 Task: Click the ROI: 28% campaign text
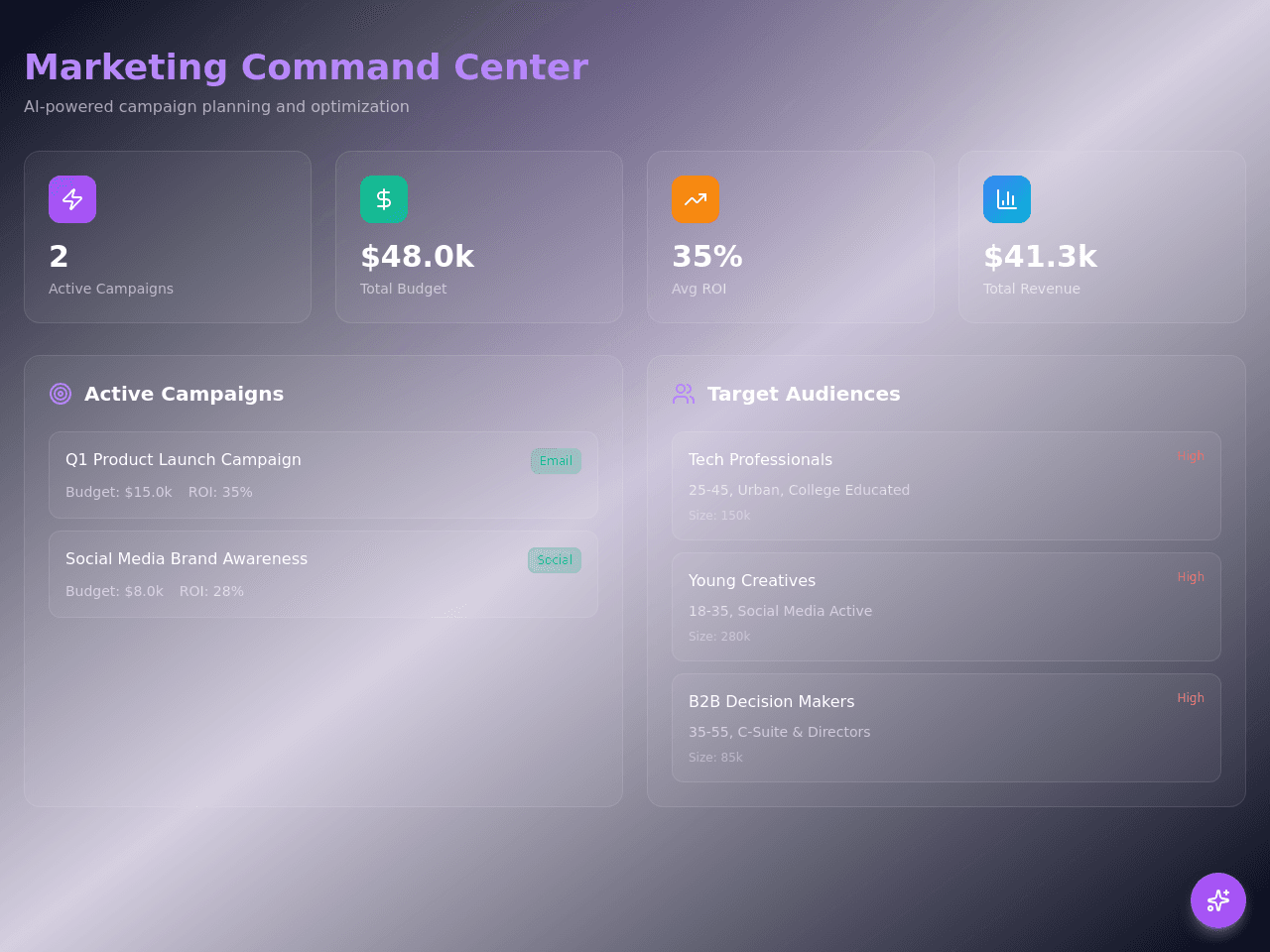coord(211,591)
